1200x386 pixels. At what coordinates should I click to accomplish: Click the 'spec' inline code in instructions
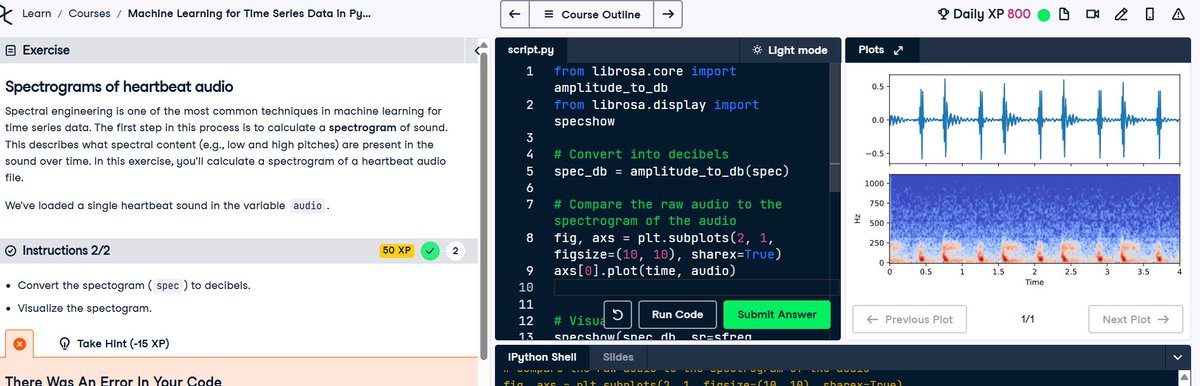click(x=168, y=285)
